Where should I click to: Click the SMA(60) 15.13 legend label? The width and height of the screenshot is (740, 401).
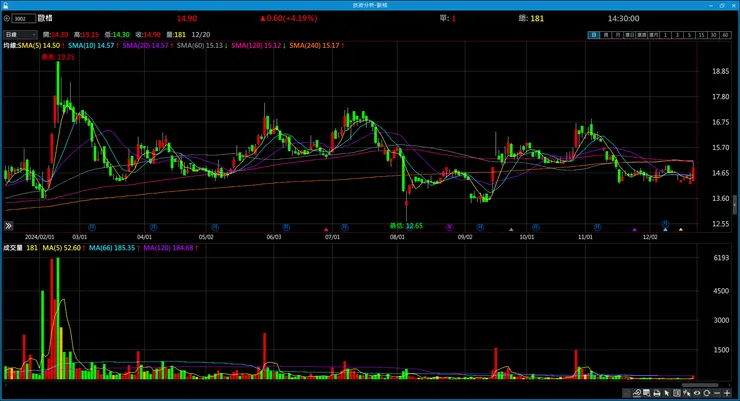pyautogui.click(x=202, y=45)
